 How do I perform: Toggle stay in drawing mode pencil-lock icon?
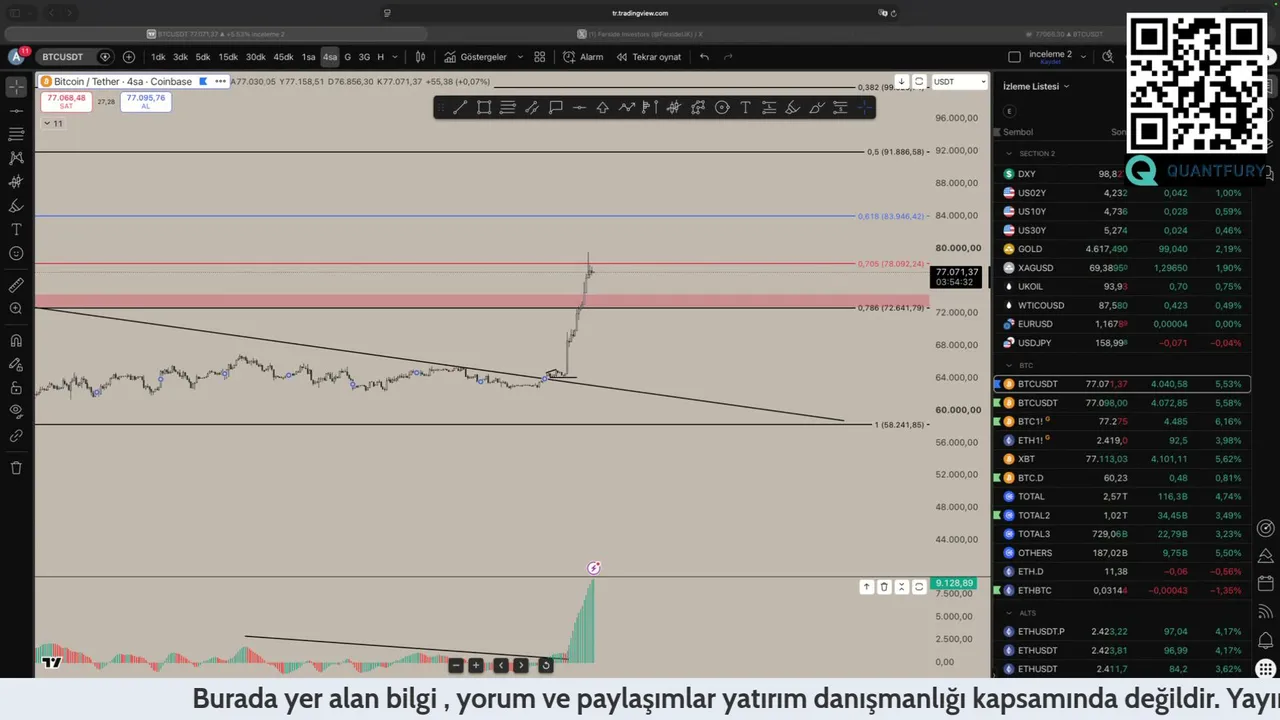(16, 364)
